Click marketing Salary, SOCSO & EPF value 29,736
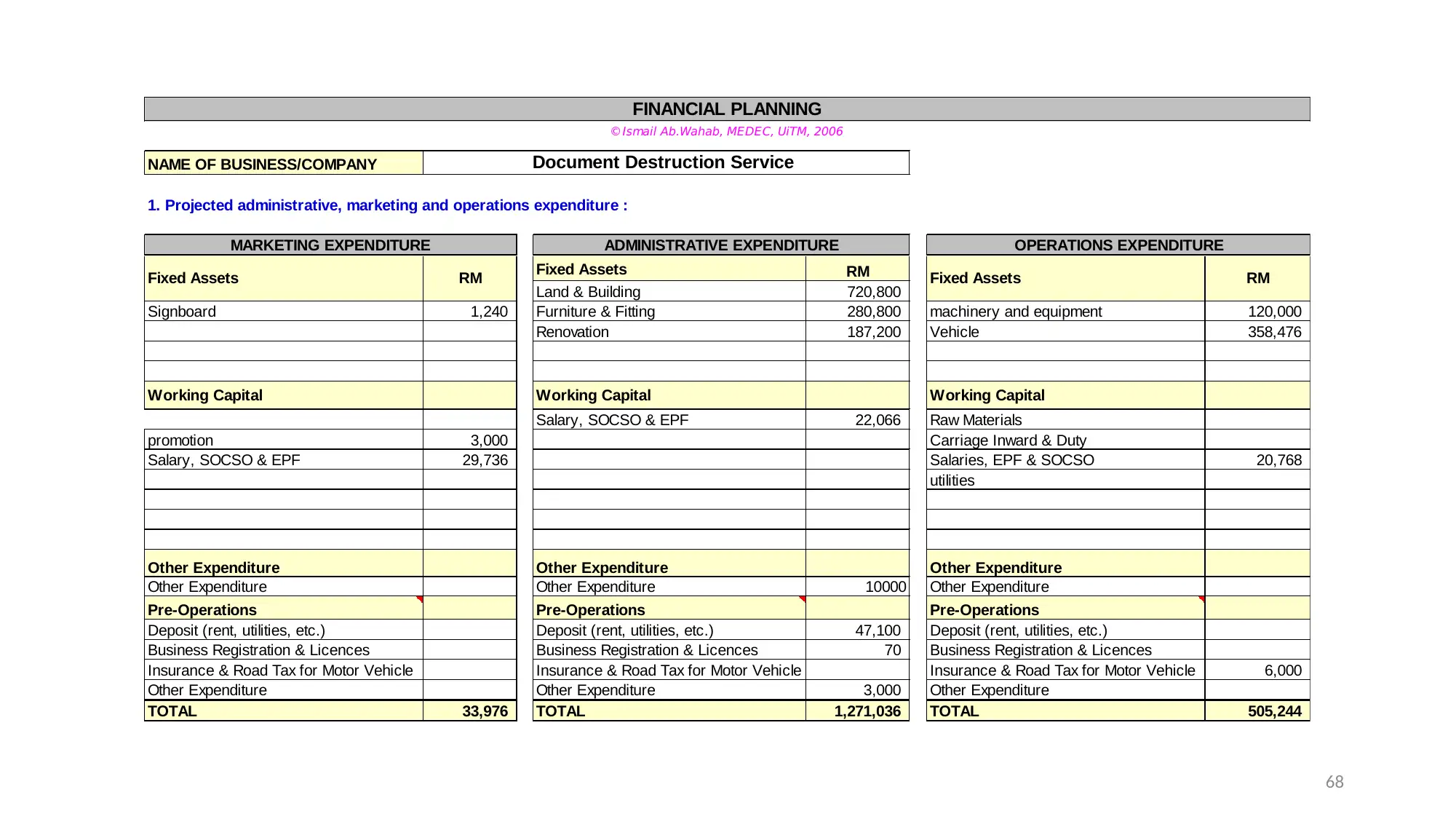The height and width of the screenshot is (819, 1456). coord(485,460)
